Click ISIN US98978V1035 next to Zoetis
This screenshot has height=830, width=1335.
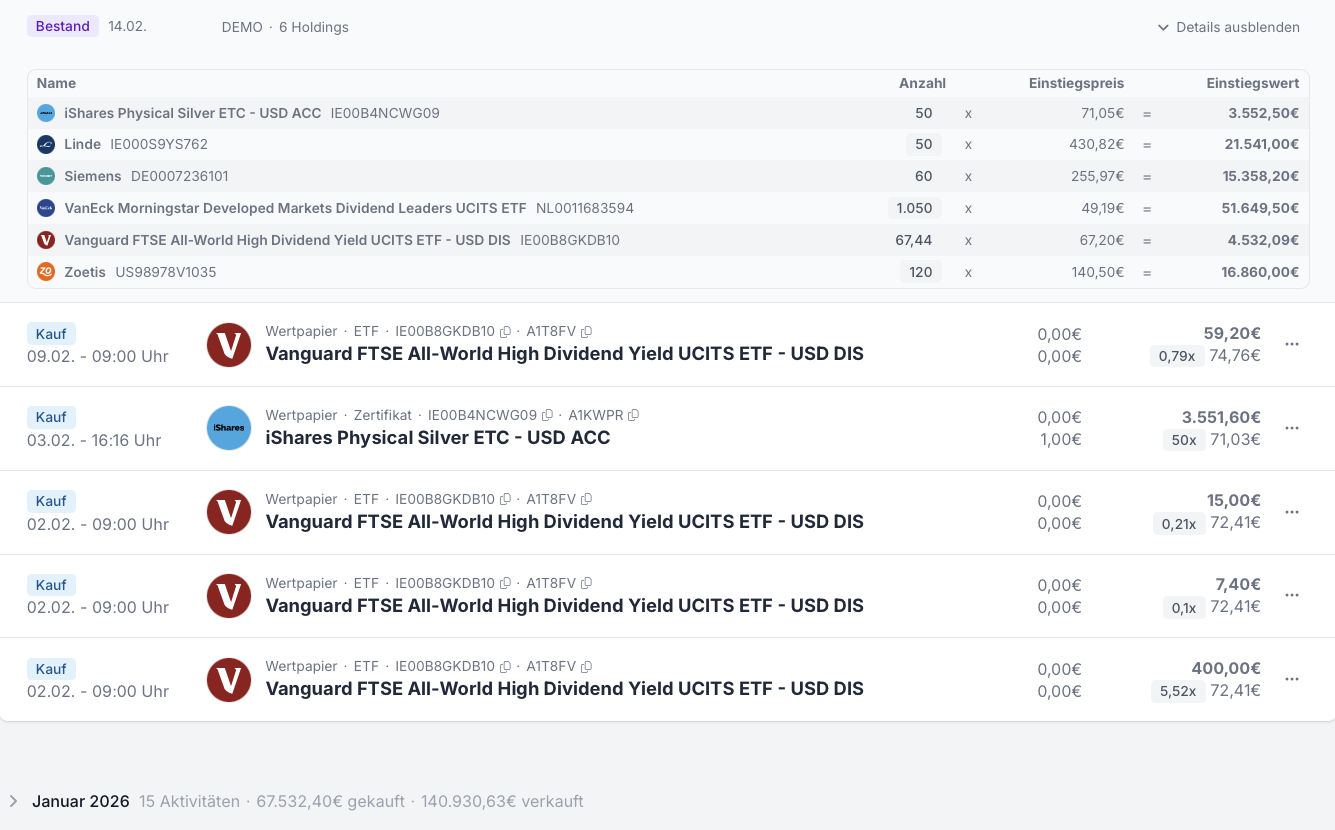pyautogui.click(x=166, y=272)
